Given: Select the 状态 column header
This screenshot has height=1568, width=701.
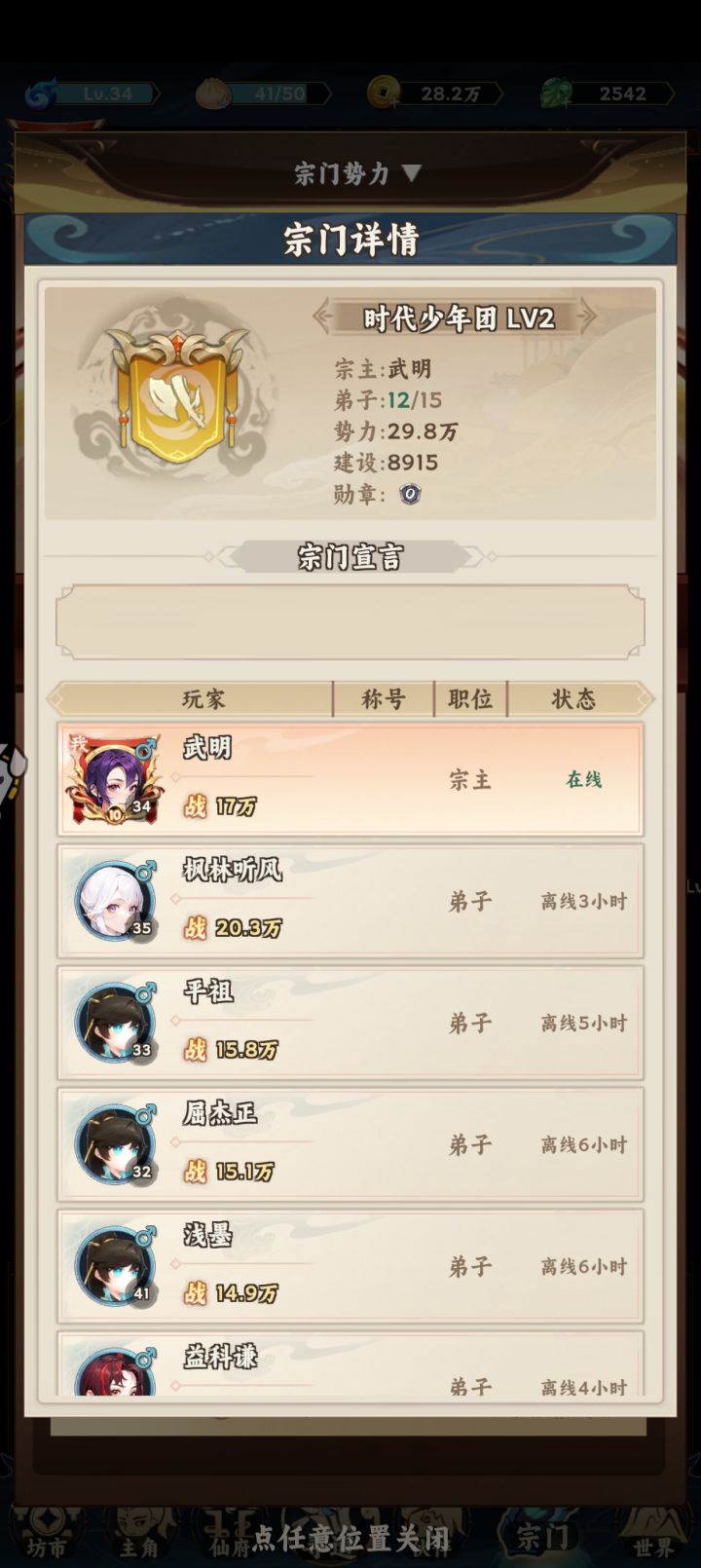Looking at the screenshot, I should pyautogui.click(x=573, y=699).
